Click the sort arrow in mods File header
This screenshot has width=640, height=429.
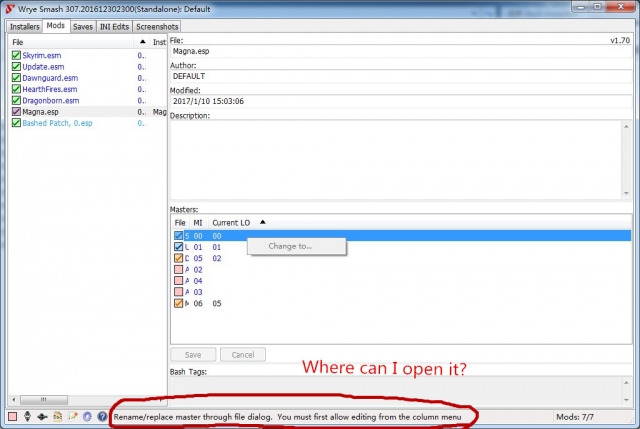click(142, 42)
